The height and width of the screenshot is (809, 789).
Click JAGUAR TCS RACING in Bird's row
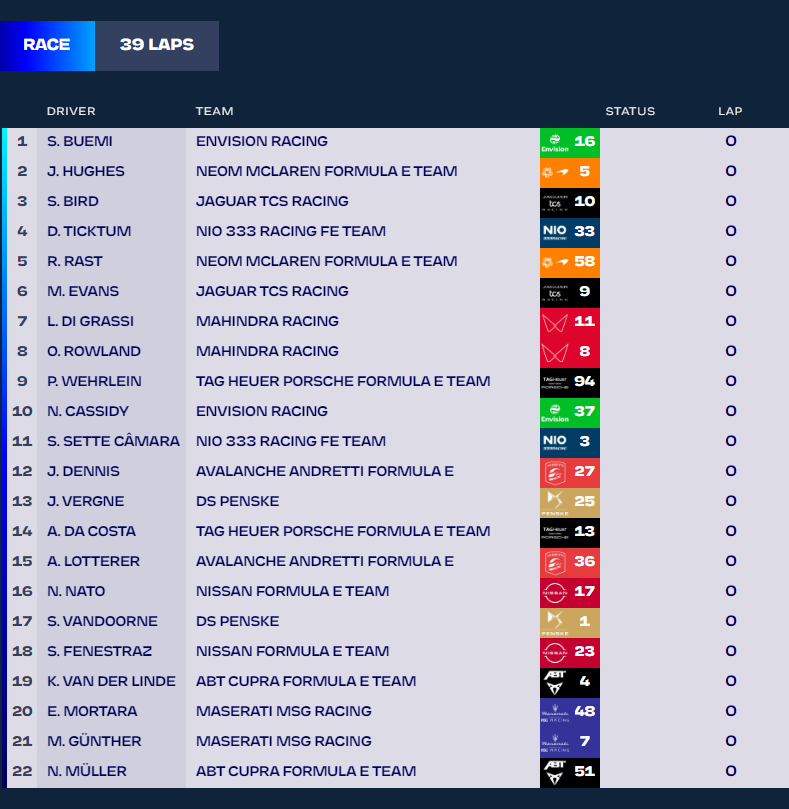click(272, 201)
